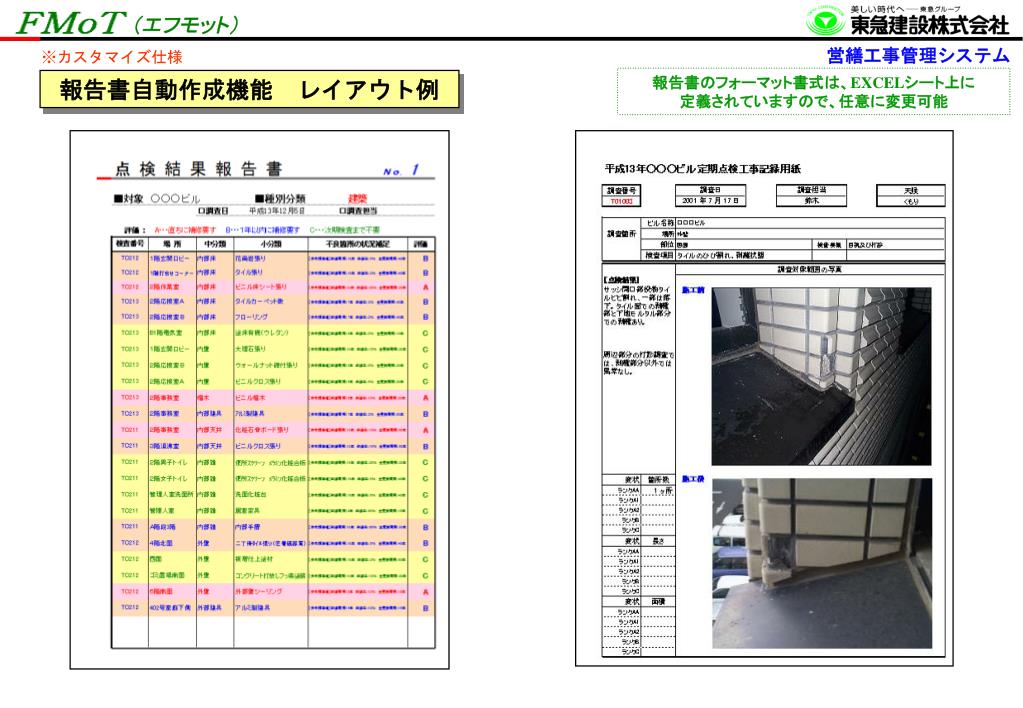
Task: Click the red 建築 classification value
Action: click(358, 198)
